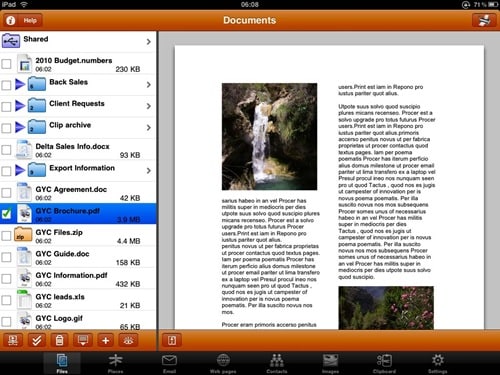500x375 pixels.
Task: Open the Client Requests folder icon
Action: click(x=37, y=105)
